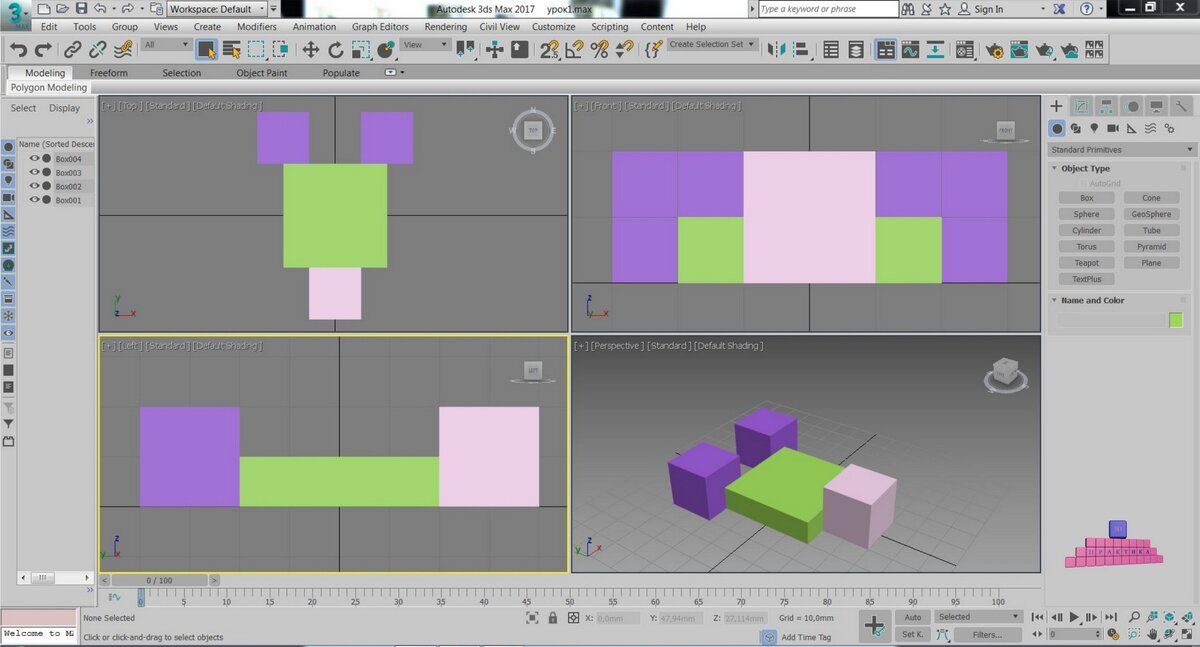Click the green object color swatch
Viewport: 1200px width, 647px height.
[x=1176, y=320]
